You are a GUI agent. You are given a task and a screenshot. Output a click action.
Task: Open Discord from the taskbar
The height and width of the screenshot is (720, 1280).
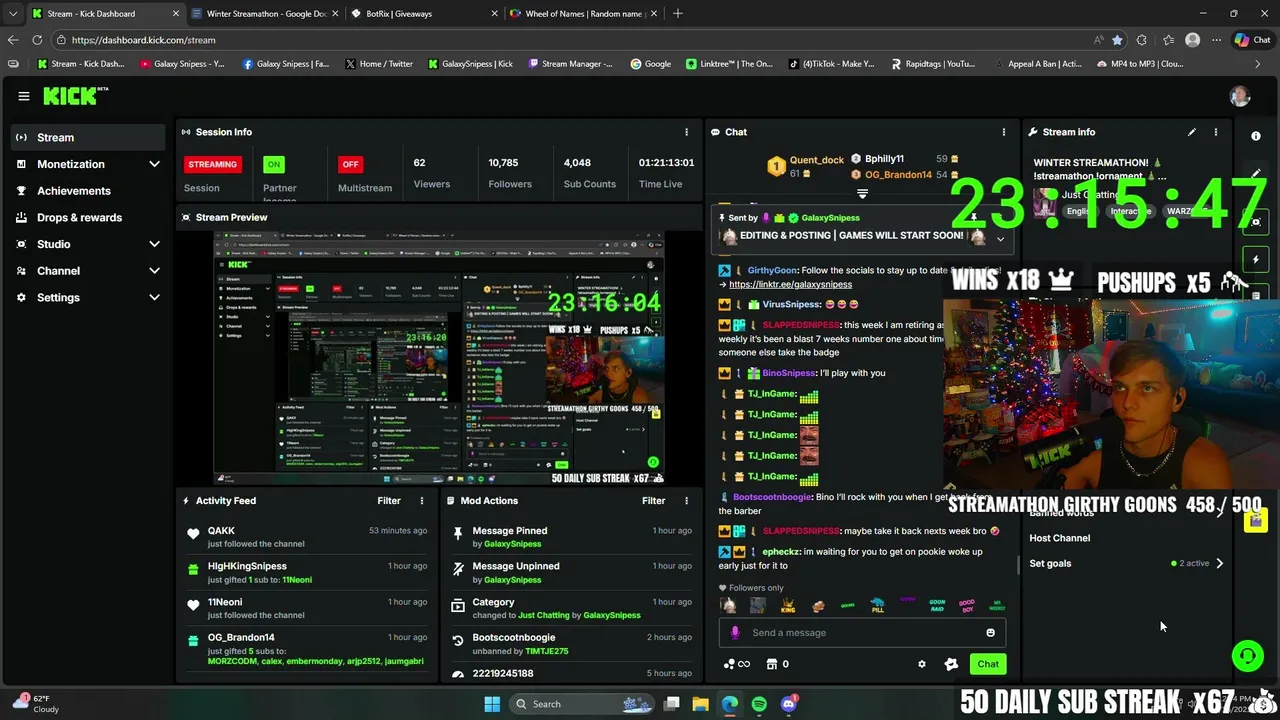point(788,704)
